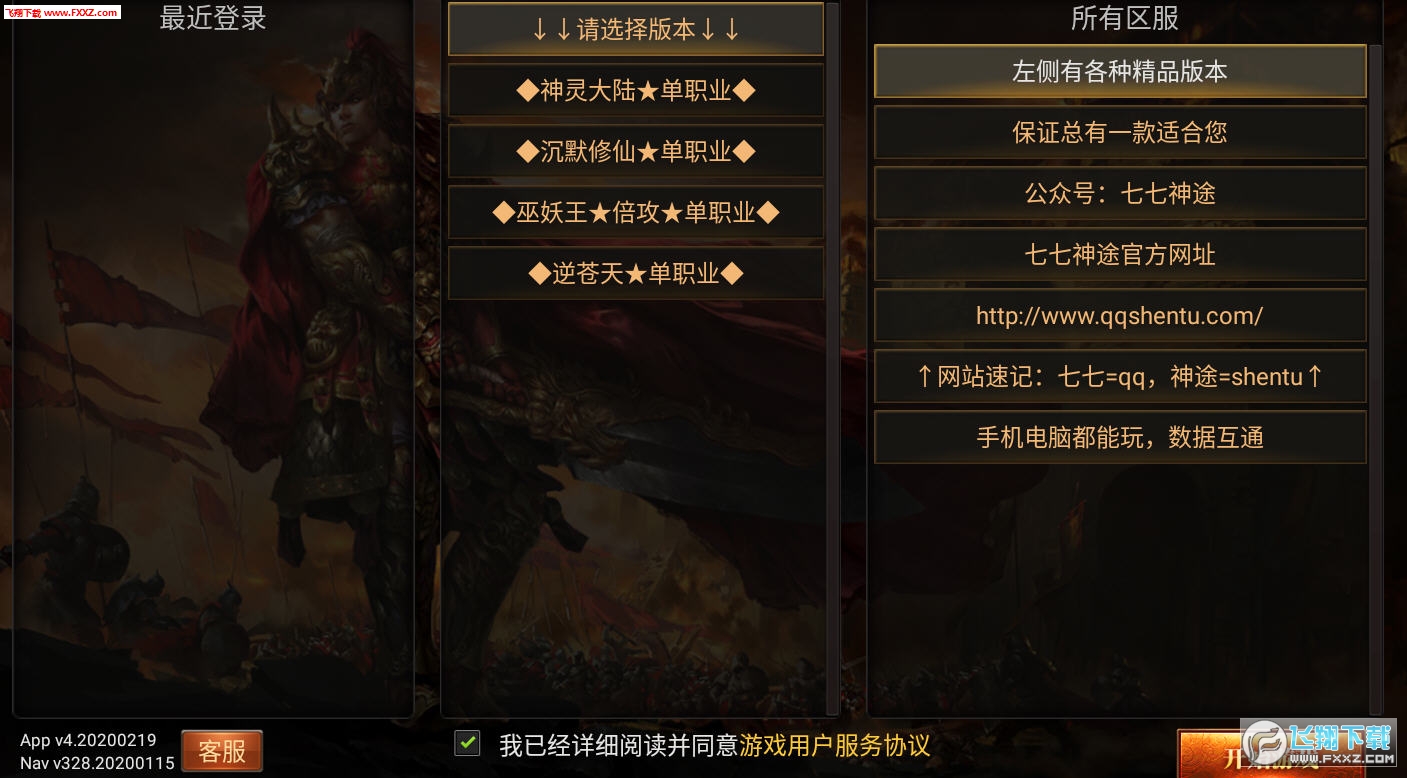Open the 七七神途官方网址 entry
1407x778 pixels.
click(1120, 254)
